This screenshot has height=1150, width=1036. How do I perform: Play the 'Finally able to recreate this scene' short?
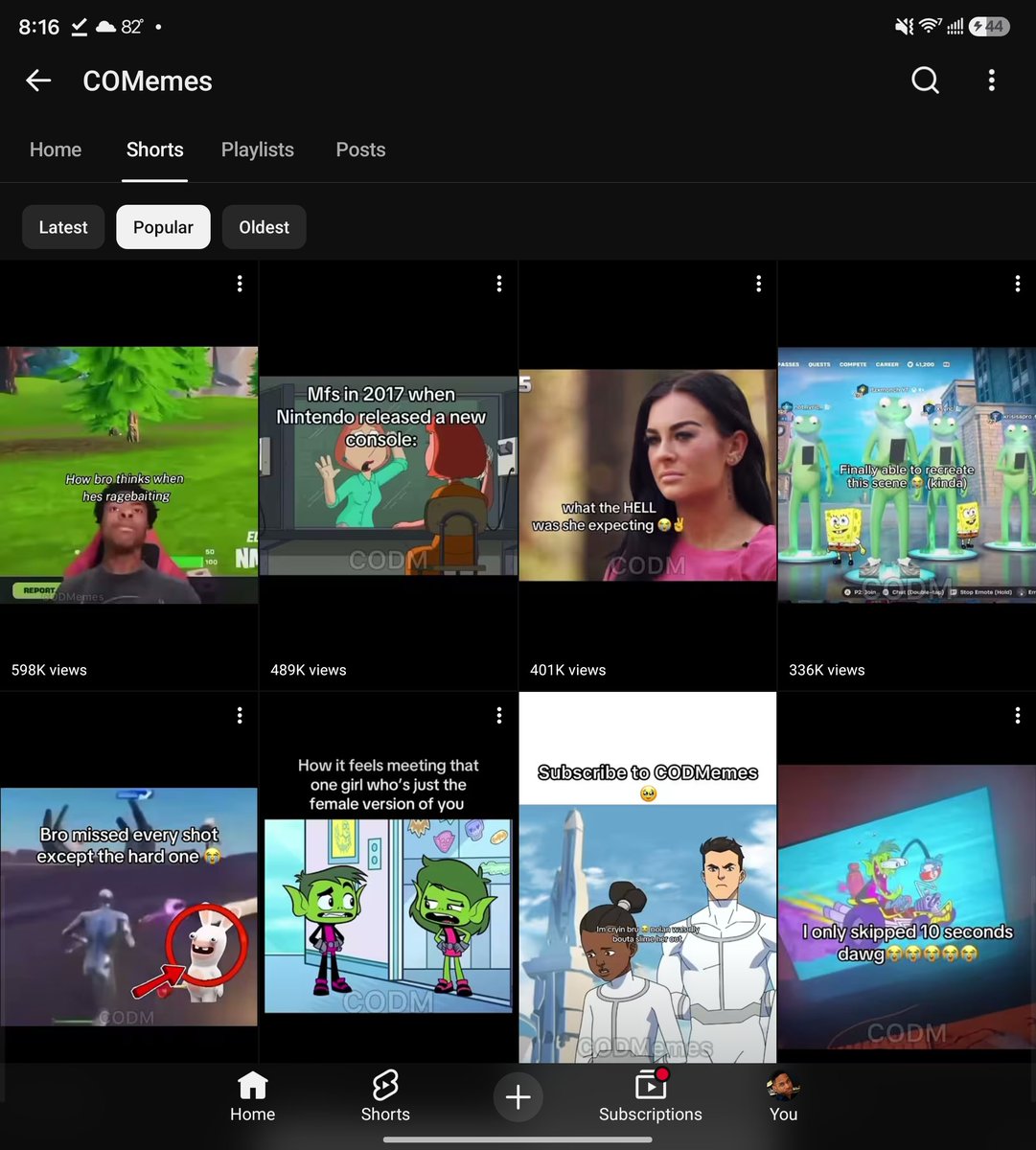907,475
